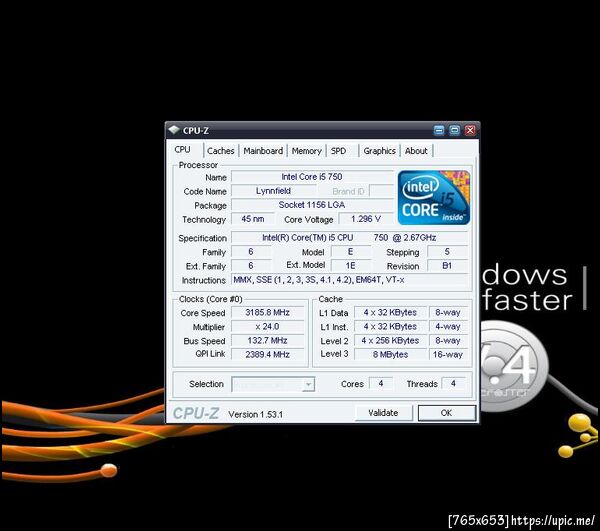Click the Name field 'Intel Core i5 750'
600x531 pixels.
pyautogui.click(x=312, y=177)
